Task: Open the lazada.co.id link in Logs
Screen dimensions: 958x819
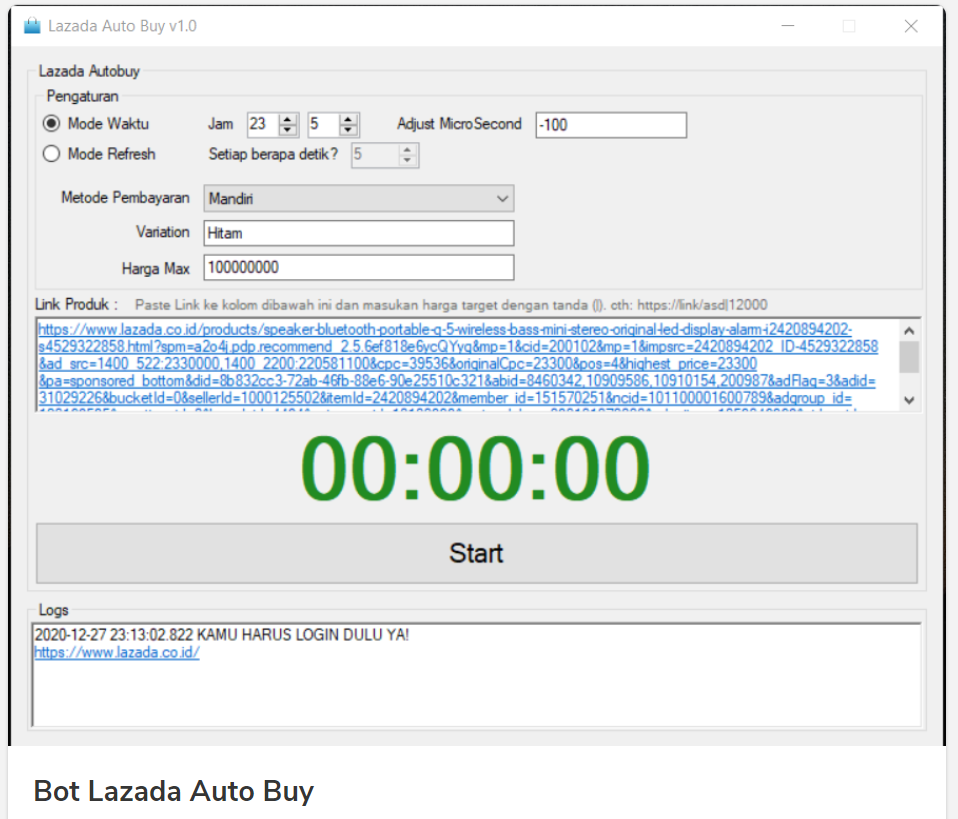Action: tap(117, 652)
